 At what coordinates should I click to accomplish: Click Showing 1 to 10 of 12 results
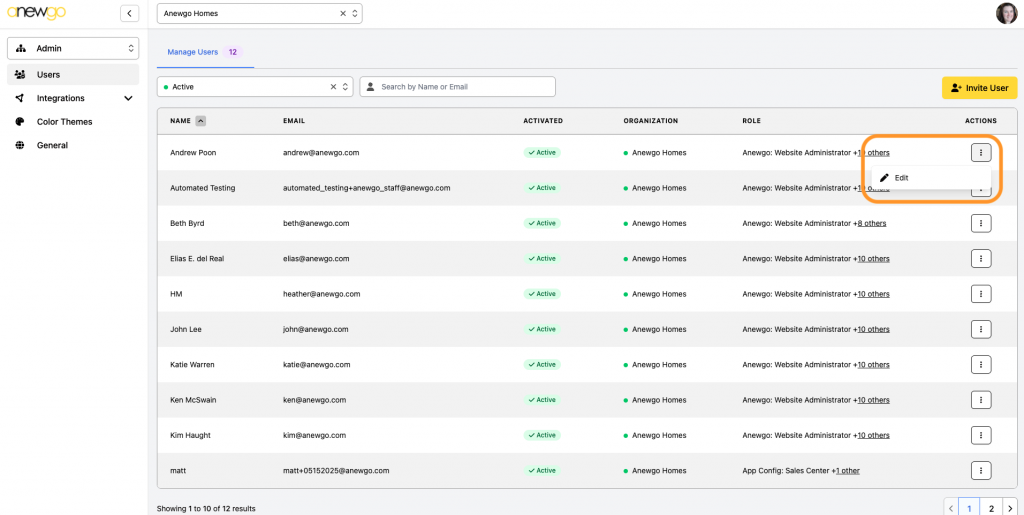[x=206, y=508]
